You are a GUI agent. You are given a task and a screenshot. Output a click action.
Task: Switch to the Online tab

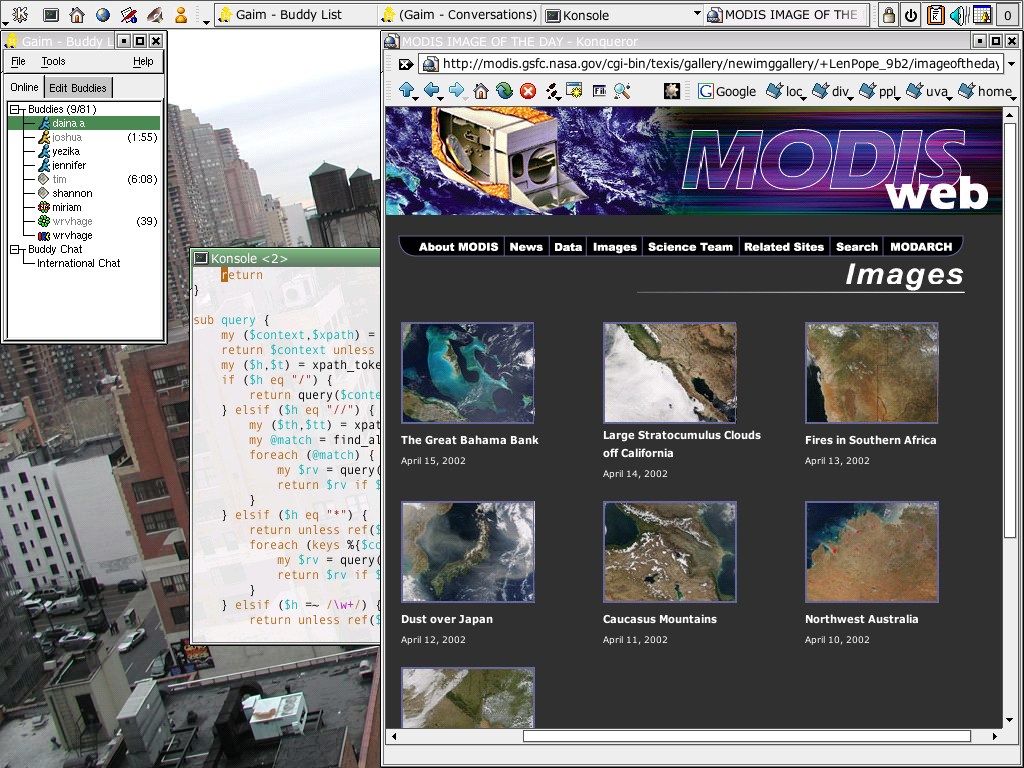click(24, 87)
